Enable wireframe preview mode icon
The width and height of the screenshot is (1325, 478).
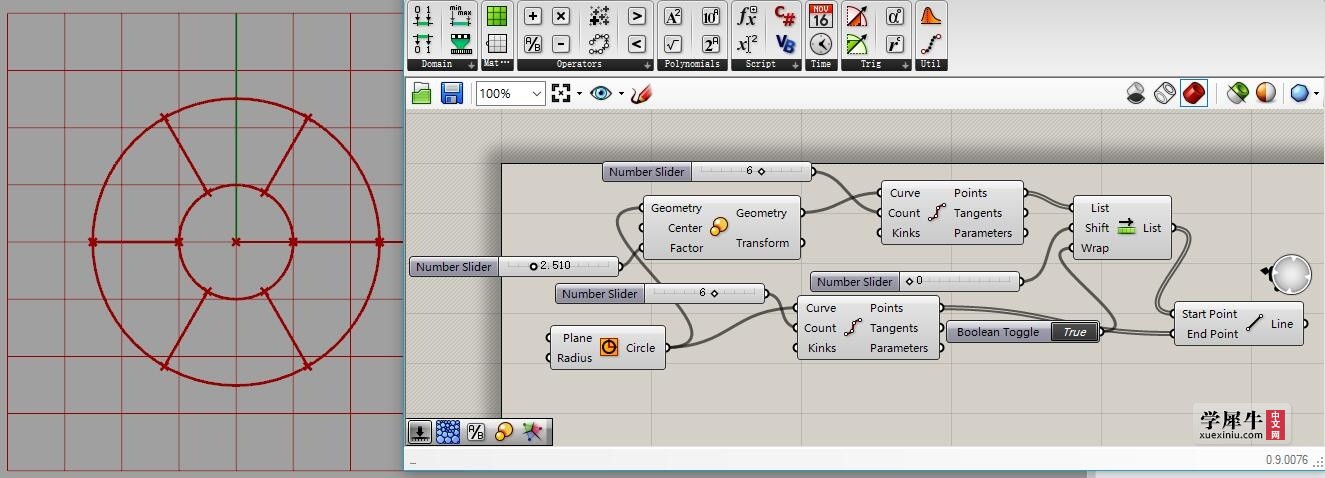1164,94
